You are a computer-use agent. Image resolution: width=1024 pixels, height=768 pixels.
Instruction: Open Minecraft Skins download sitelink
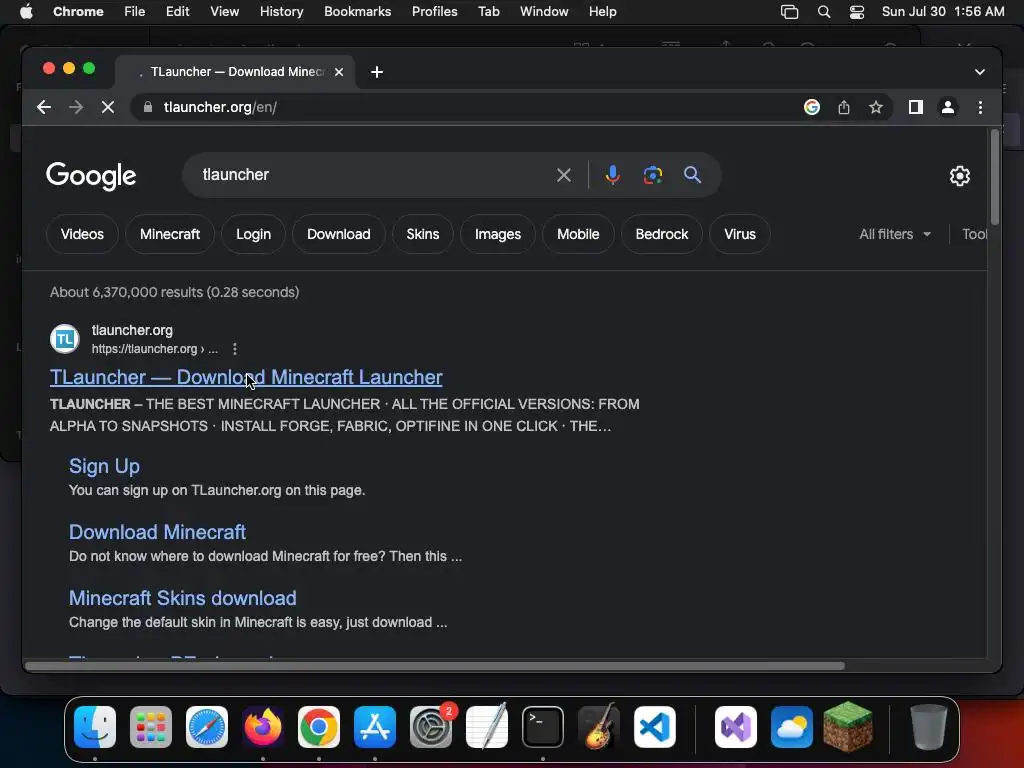(x=183, y=598)
